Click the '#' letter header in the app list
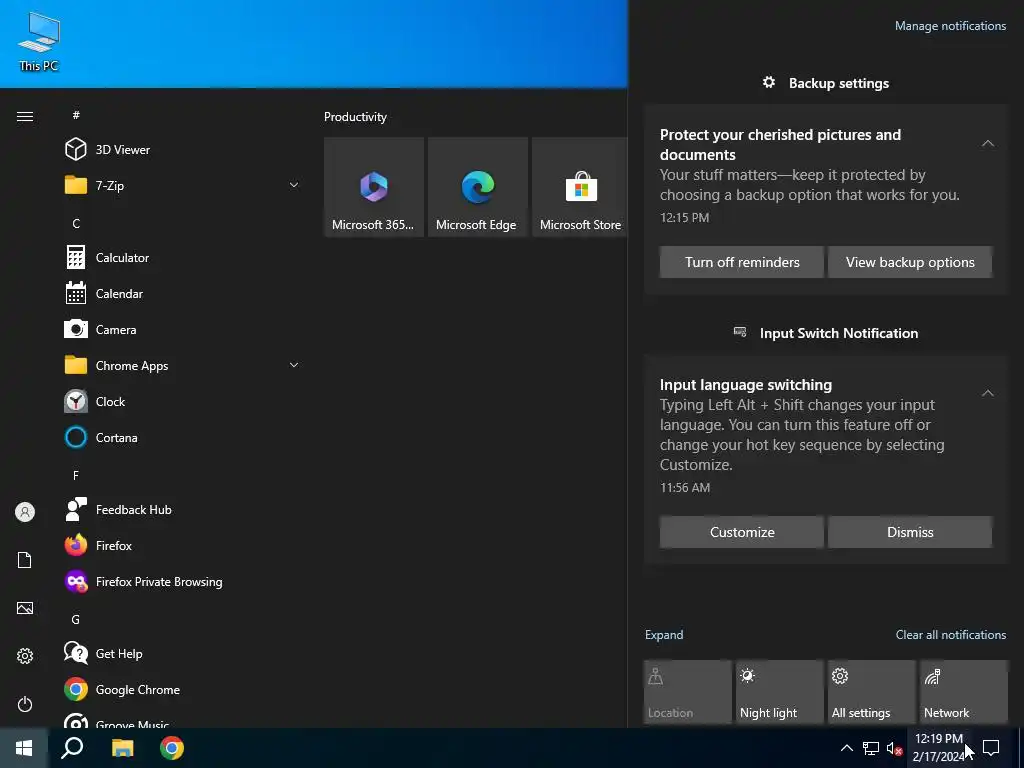 [76, 115]
